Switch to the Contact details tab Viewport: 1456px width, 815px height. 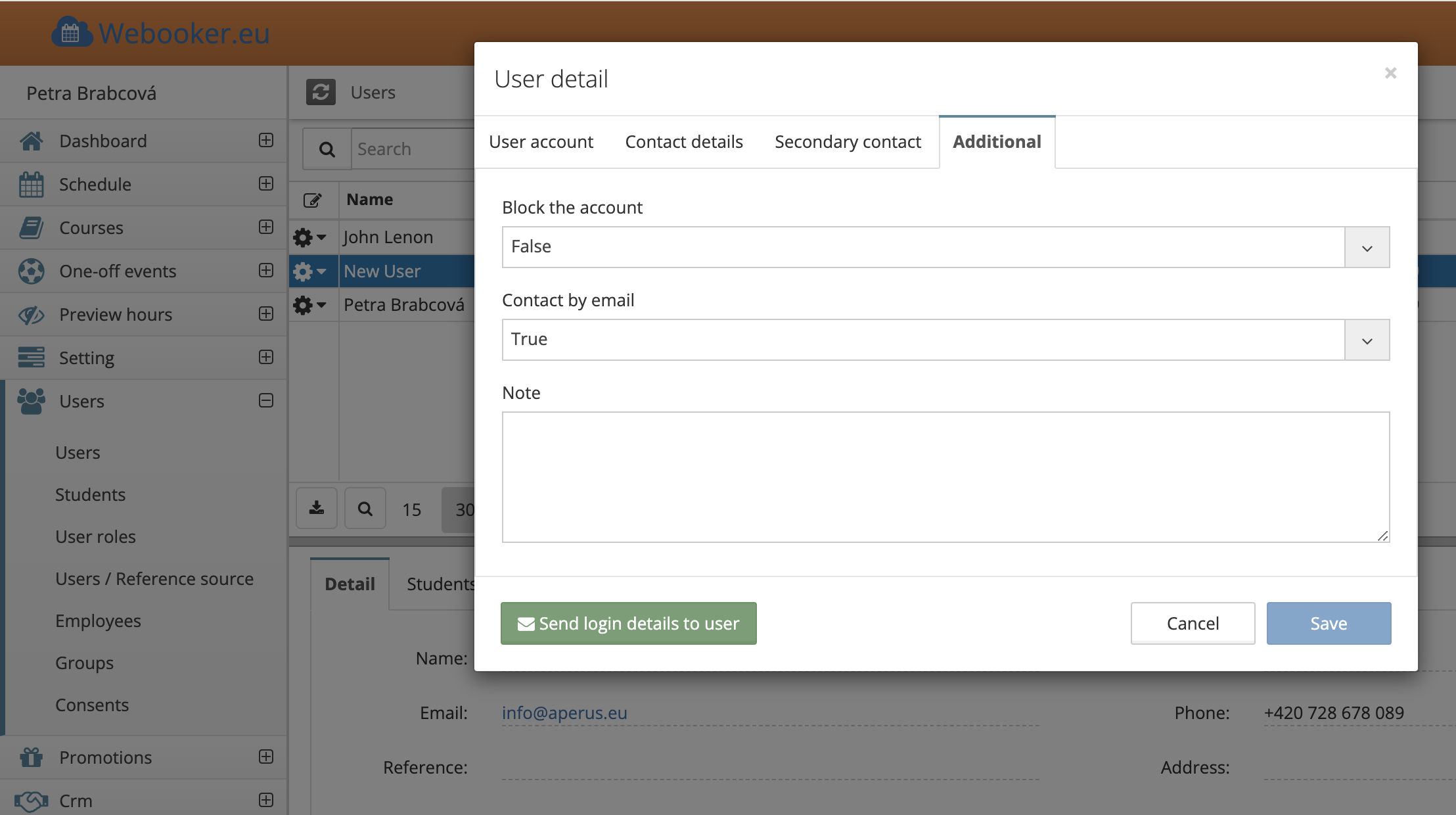tap(683, 142)
